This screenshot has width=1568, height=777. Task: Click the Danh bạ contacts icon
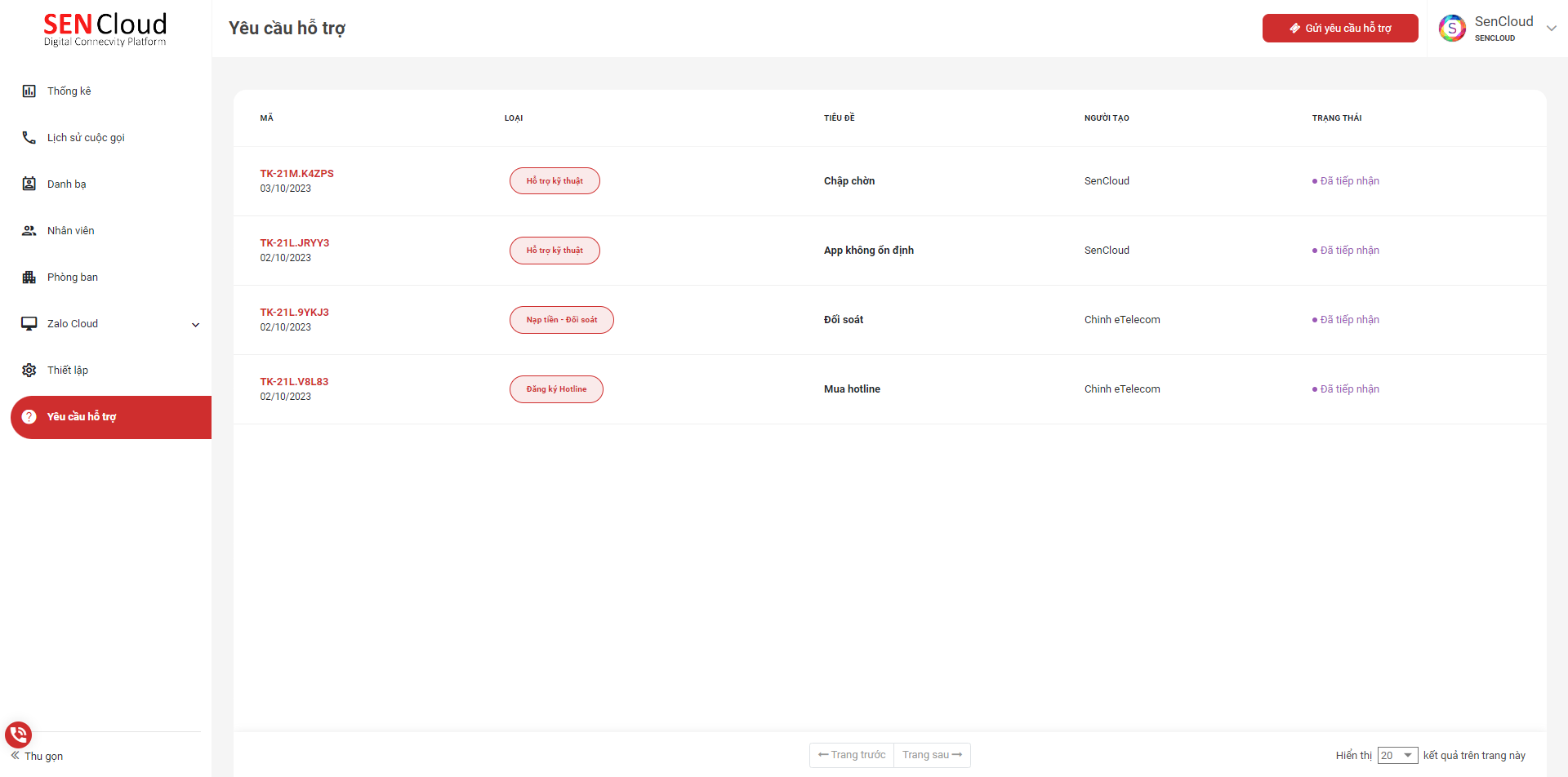pos(29,184)
